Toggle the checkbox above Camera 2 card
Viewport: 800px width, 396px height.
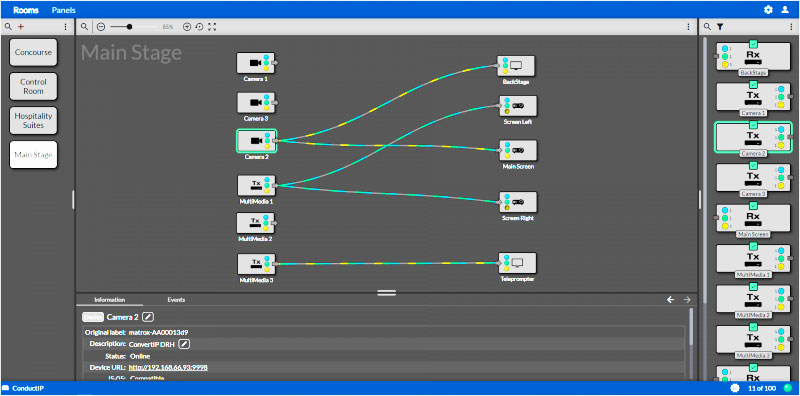(x=754, y=125)
